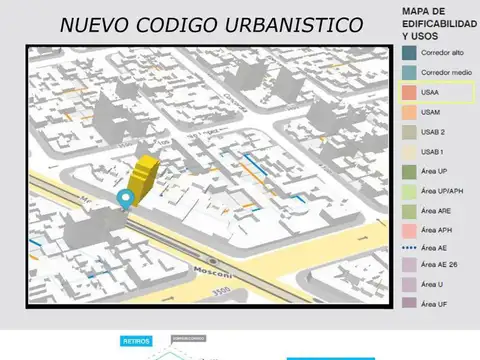480x360 pixels.
Task: Click the Área APH pink swatch
Action: (x=409, y=231)
